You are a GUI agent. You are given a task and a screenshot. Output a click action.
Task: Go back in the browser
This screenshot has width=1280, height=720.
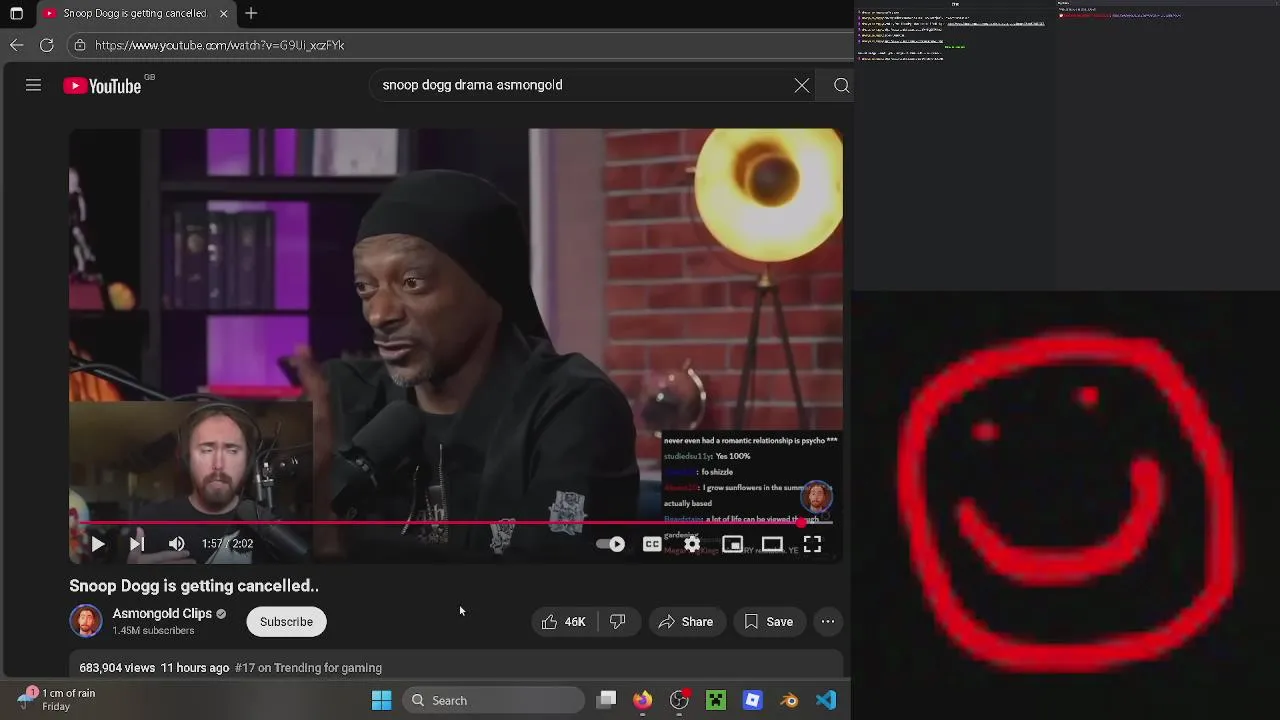point(17,45)
